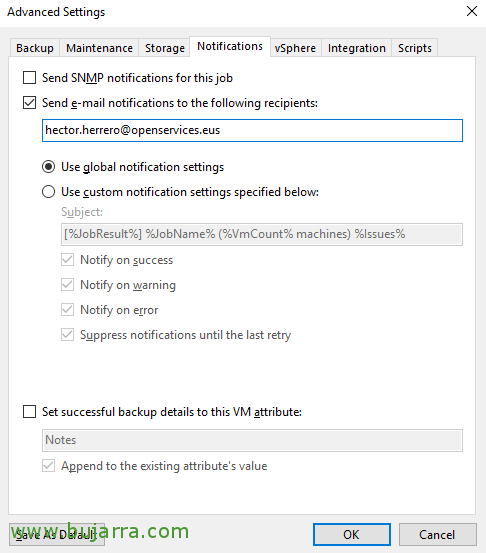Switch to the Scripts tab
Image resolution: width=486 pixels, height=553 pixels.
[415, 48]
